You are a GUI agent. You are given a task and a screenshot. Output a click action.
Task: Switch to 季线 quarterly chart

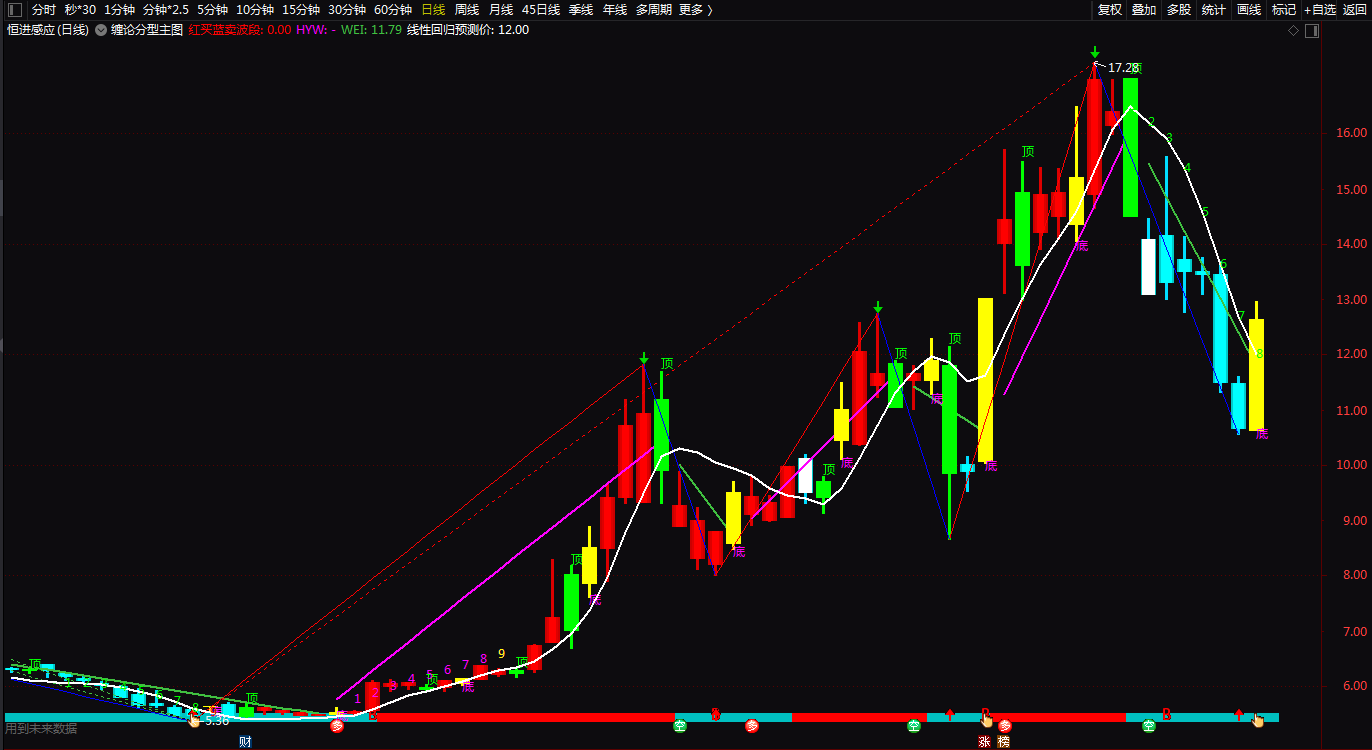[x=581, y=10]
